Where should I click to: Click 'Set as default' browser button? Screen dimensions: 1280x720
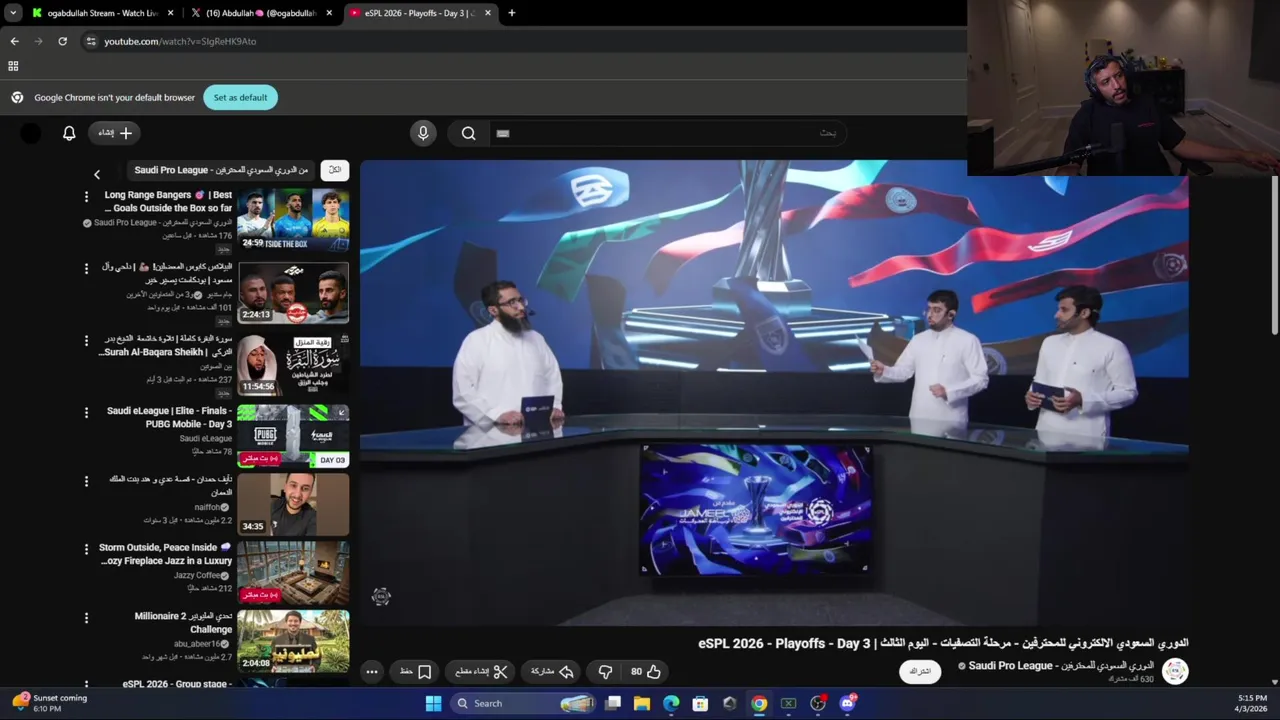click(240, 97)
